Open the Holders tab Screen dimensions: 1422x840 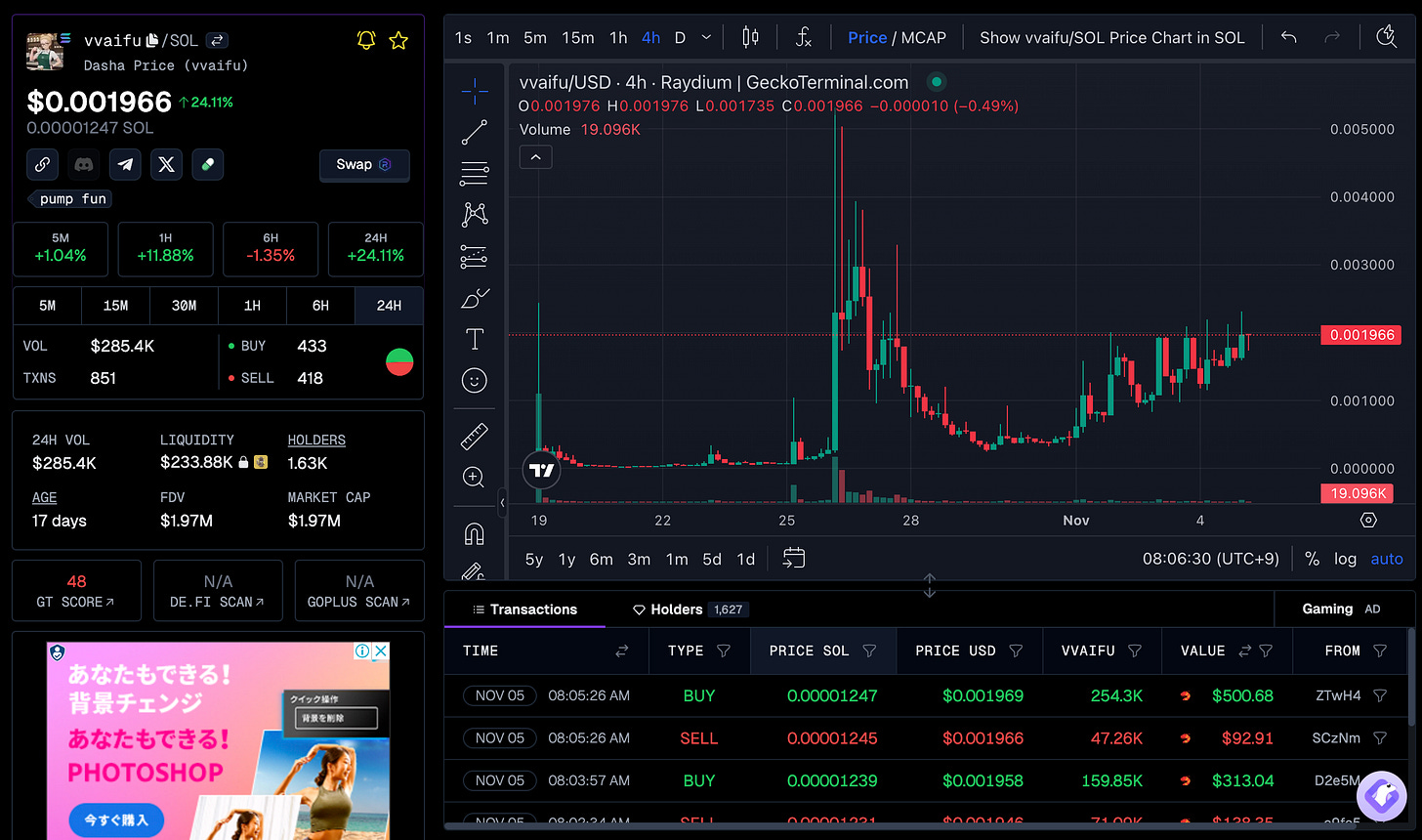click(690, 609)
